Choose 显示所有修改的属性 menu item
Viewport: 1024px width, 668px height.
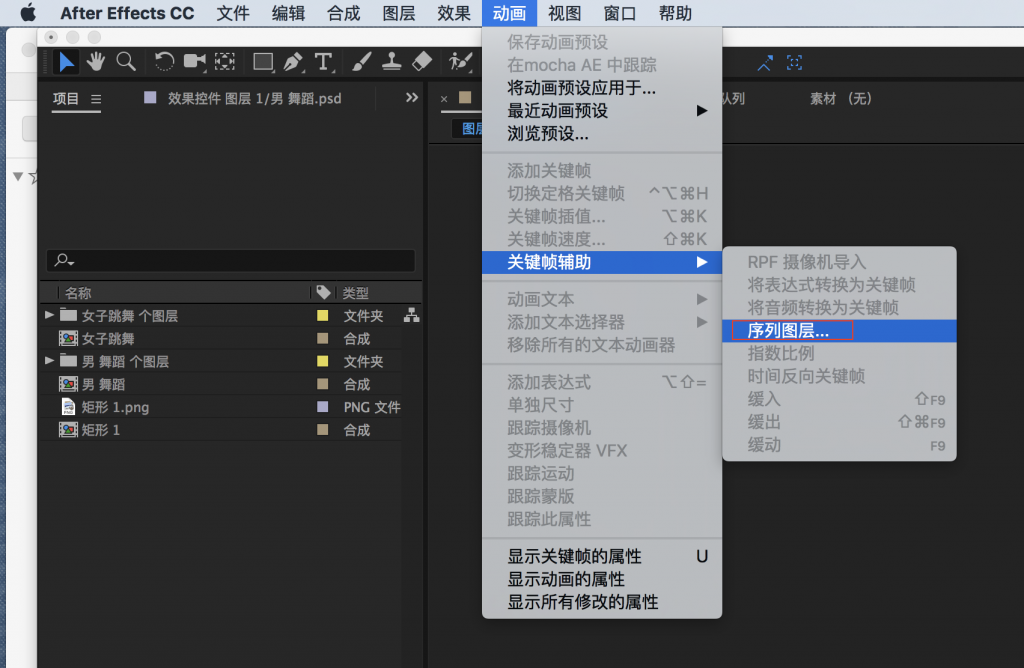pyautogui.click(x=601, y=602)
